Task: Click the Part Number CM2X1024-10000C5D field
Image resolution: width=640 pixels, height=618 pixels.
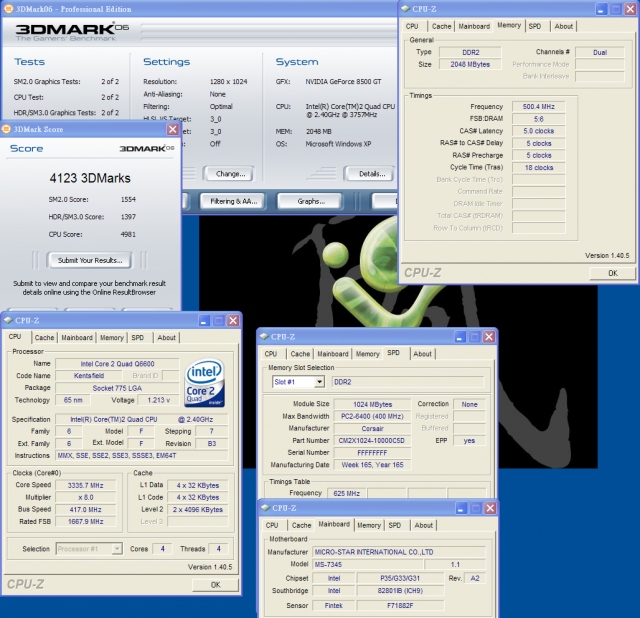Action: pos(372,440)
